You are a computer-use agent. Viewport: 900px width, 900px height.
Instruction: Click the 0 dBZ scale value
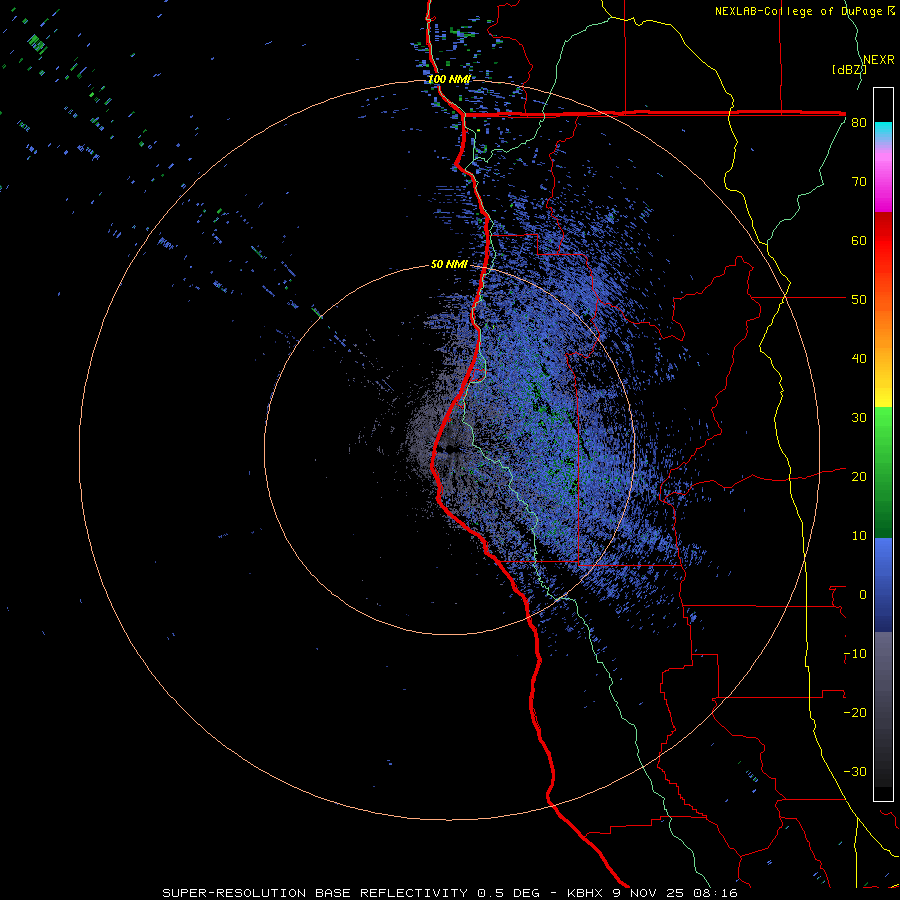click(862, 595)
